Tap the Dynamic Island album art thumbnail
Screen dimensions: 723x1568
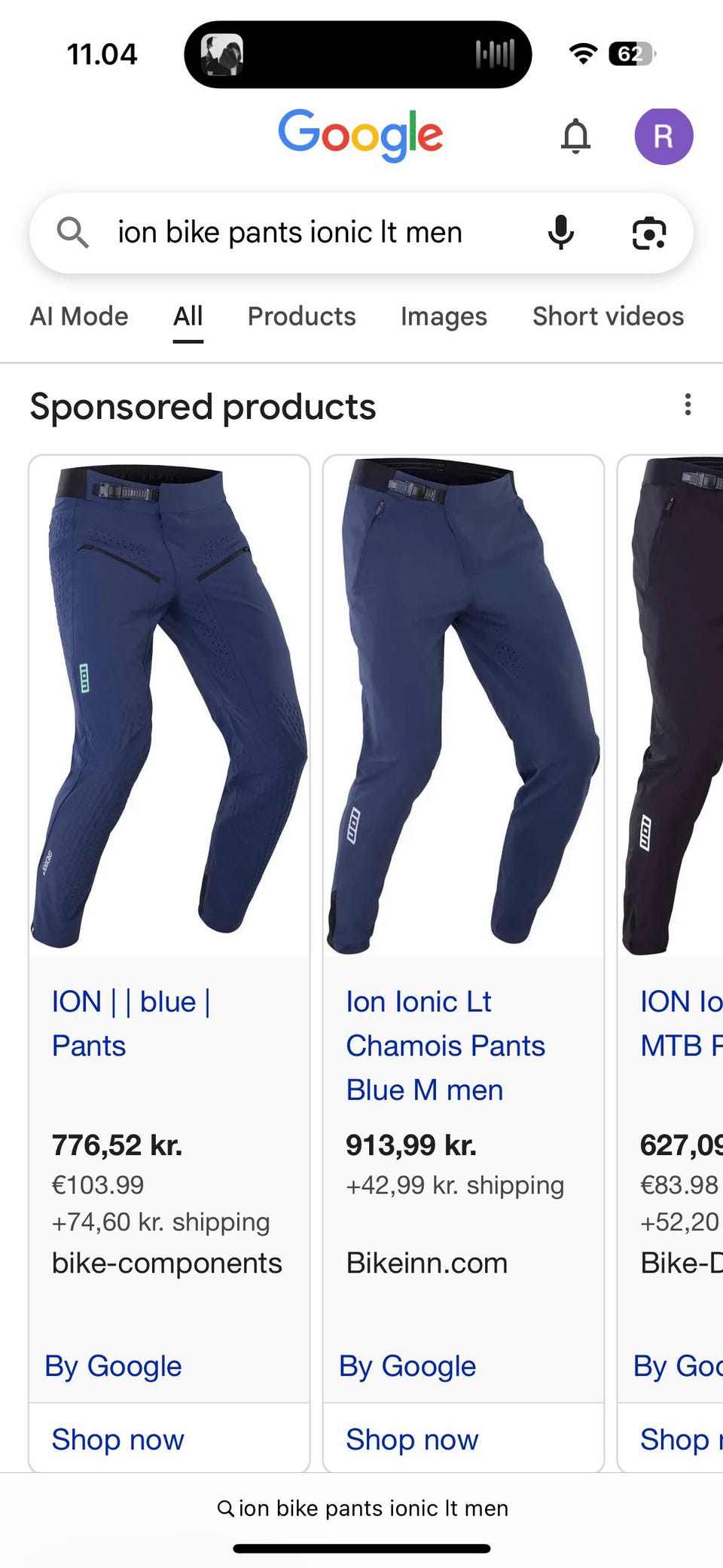(221, 54)
